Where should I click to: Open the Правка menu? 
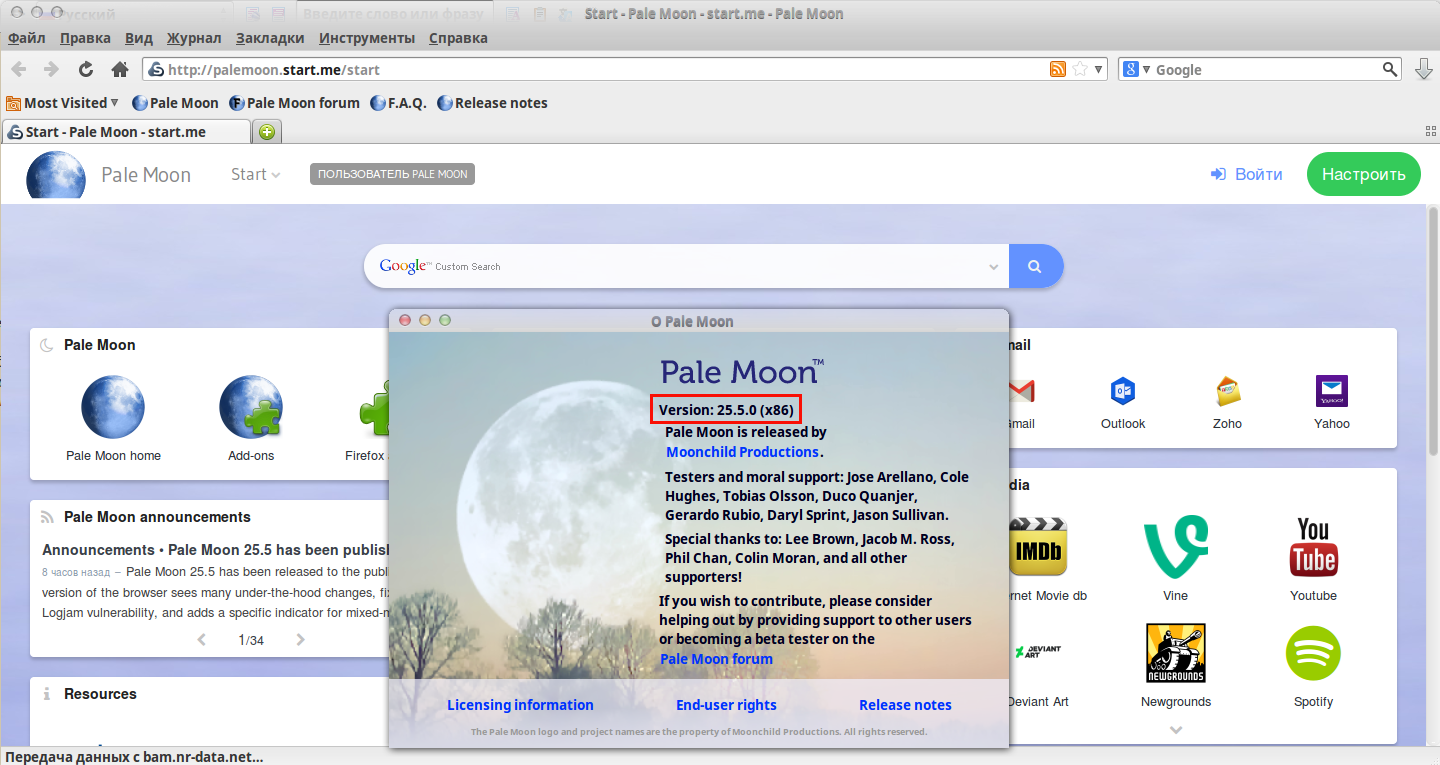(x=85, y=38)
